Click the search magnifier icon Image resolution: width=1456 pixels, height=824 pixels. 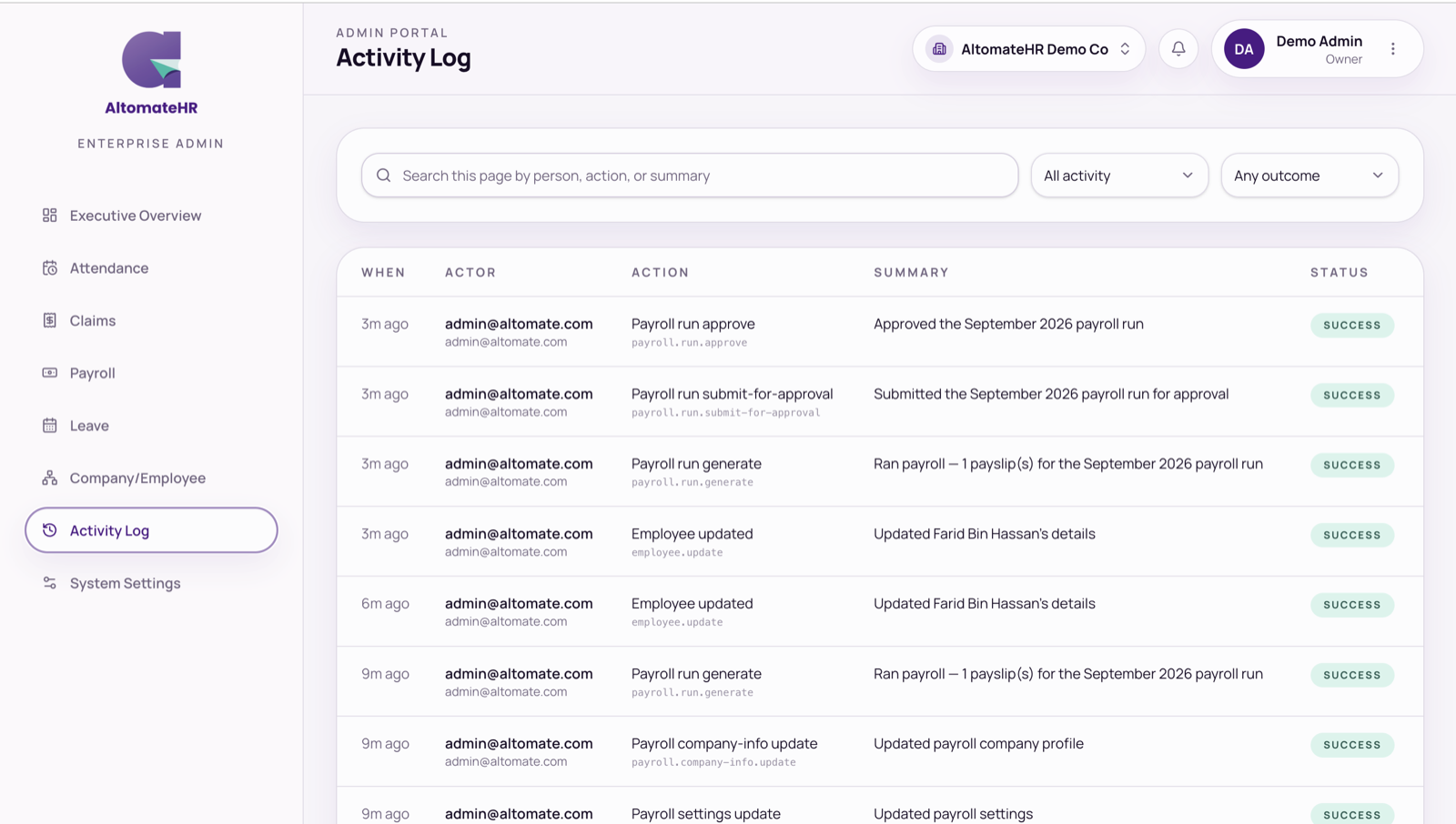tap(384, 176)
